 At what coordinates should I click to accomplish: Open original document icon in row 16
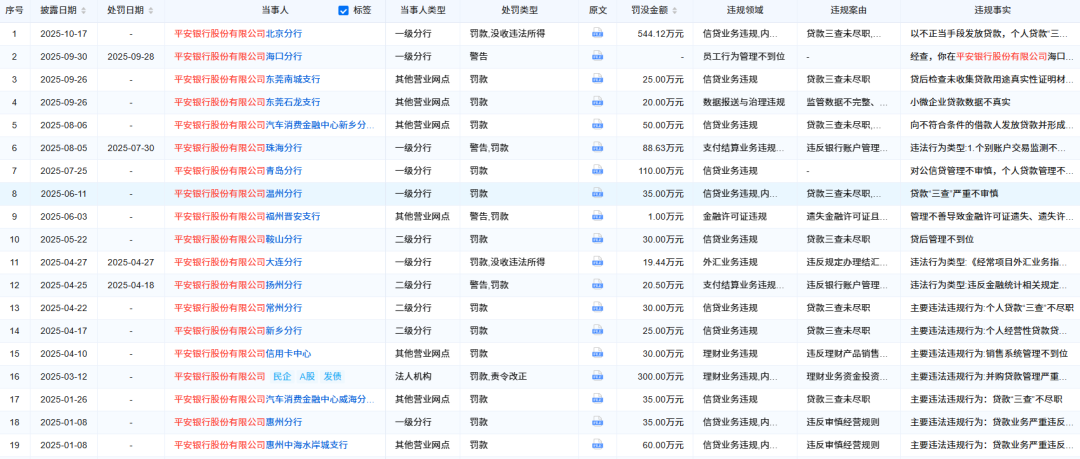click(597, 377)
